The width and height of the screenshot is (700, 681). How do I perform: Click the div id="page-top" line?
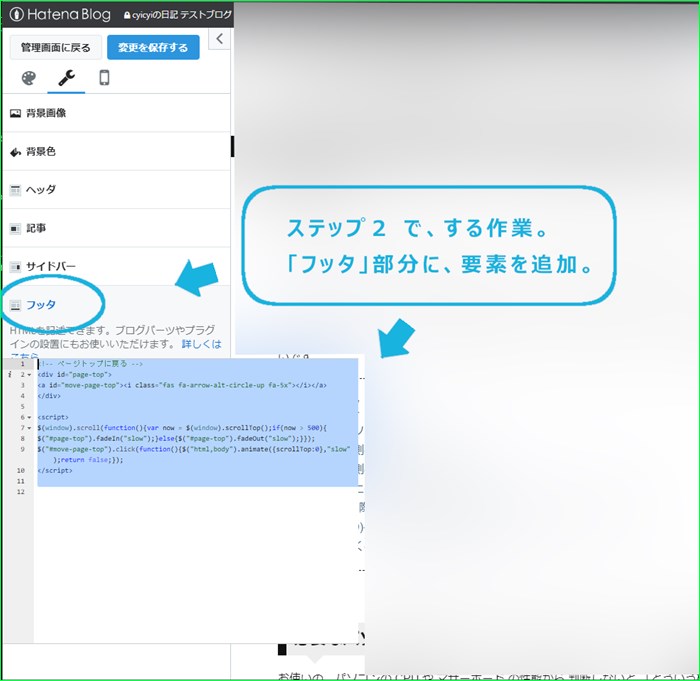75,375
